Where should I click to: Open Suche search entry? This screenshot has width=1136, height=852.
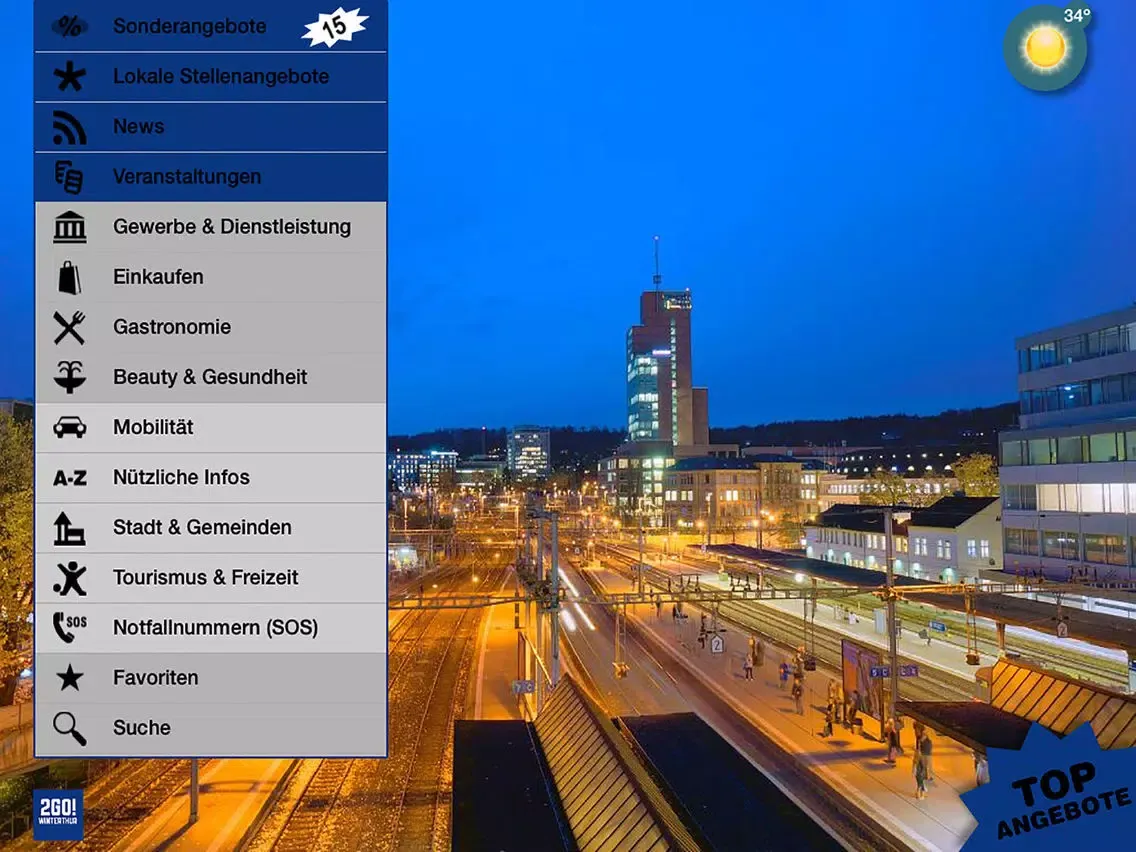(211, 728)
